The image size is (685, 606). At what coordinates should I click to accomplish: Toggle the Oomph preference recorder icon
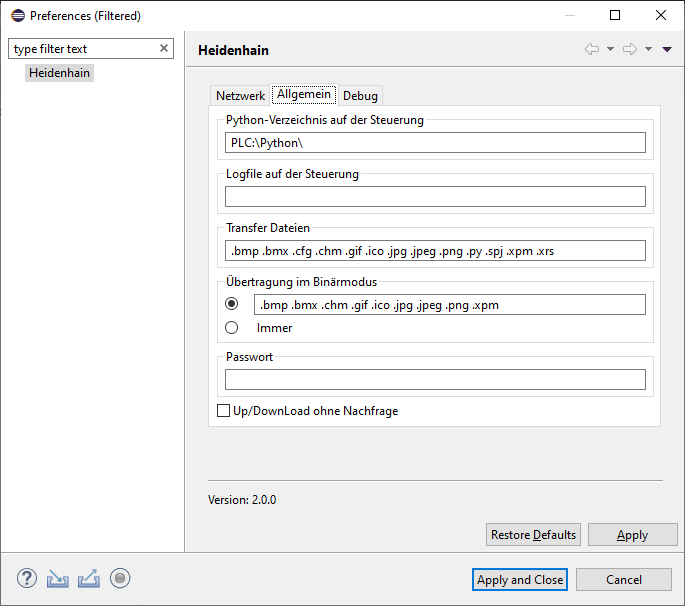coord(120,578)
